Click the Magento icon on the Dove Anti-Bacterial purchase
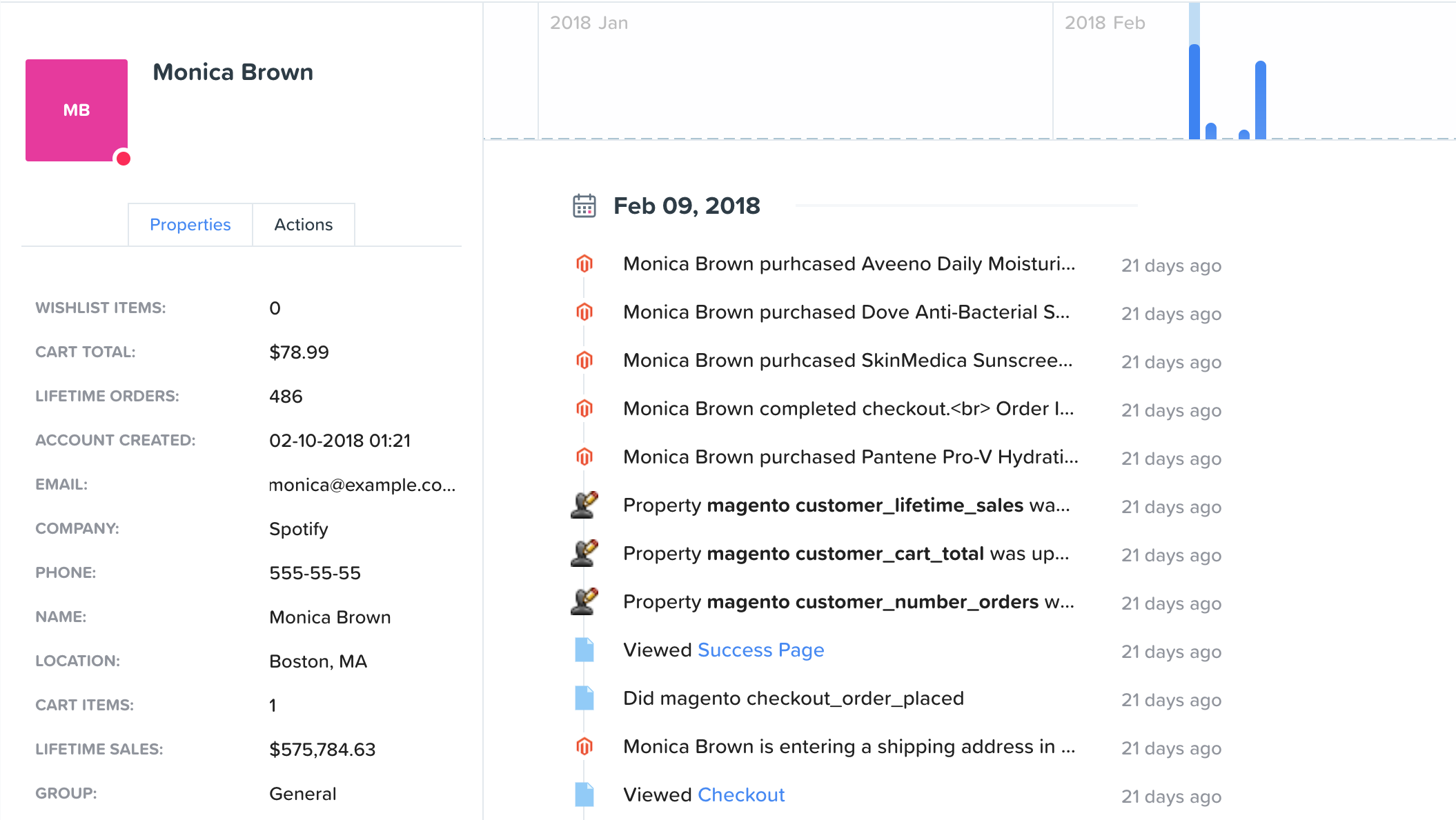This screenshot has width=1456, height=820. [x=584, y=312]
